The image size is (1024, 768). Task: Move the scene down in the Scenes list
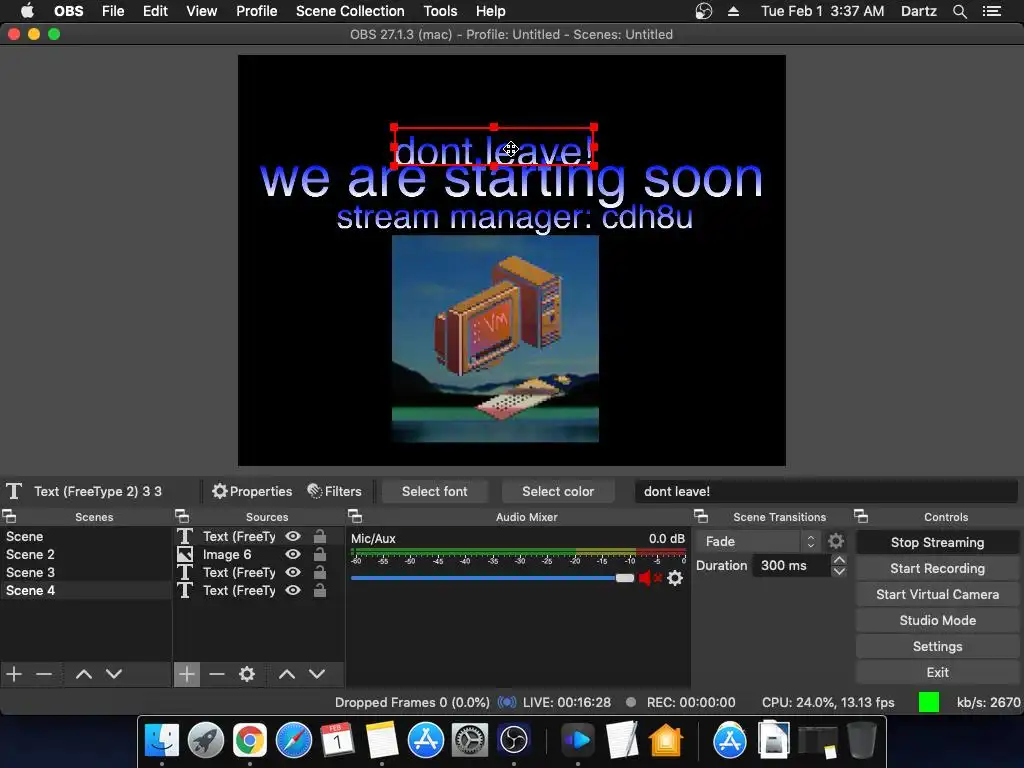[114, 673]
